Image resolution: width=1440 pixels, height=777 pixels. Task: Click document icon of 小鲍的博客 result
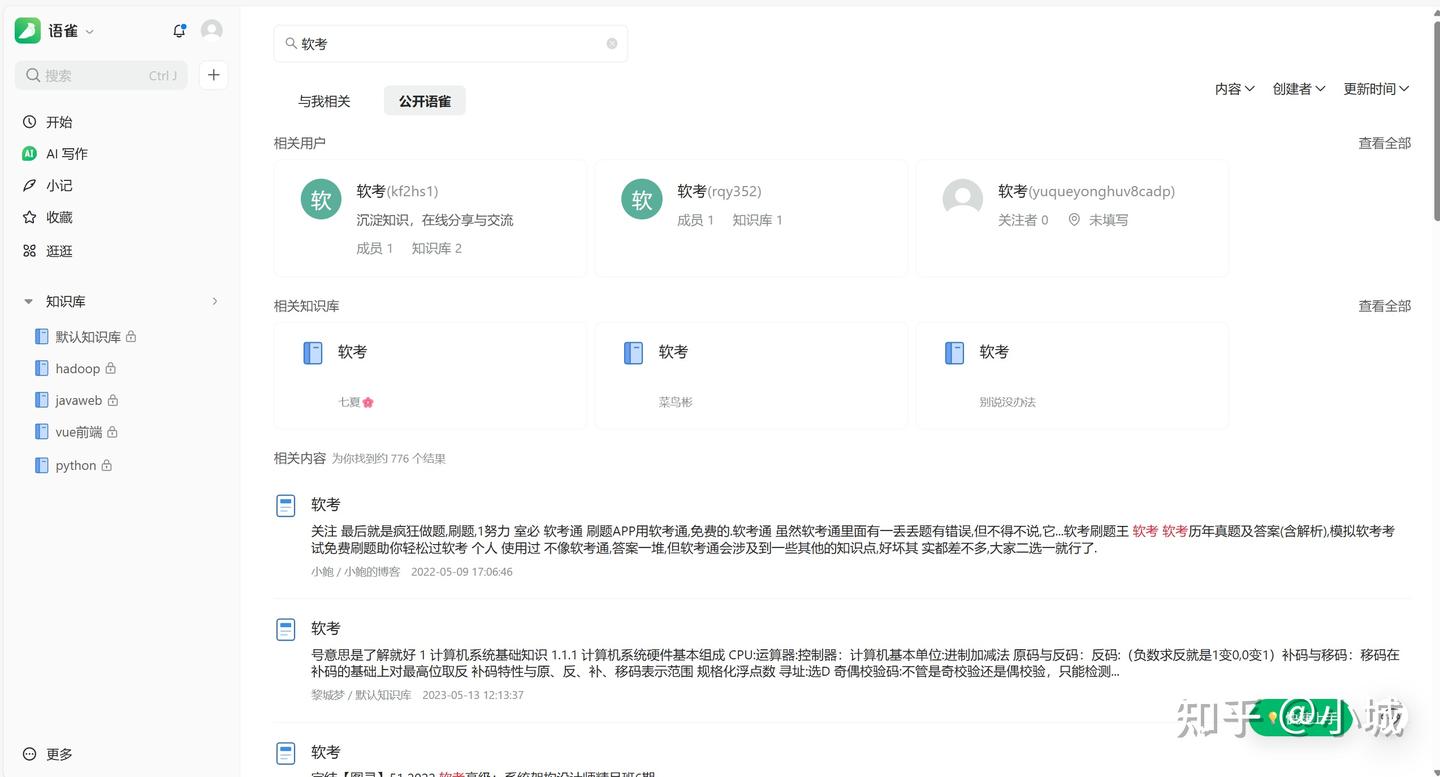pyautogui.click(x=286, y=506)
